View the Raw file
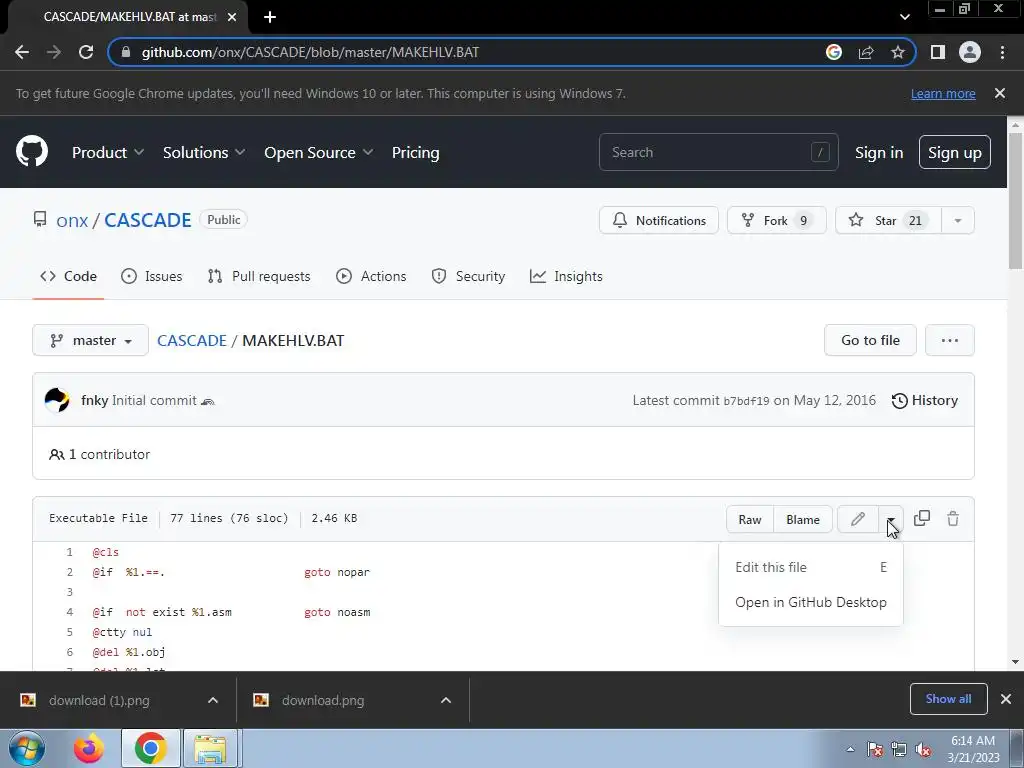This screenshot has width=1024, height=768. click(x=750, y=519)
